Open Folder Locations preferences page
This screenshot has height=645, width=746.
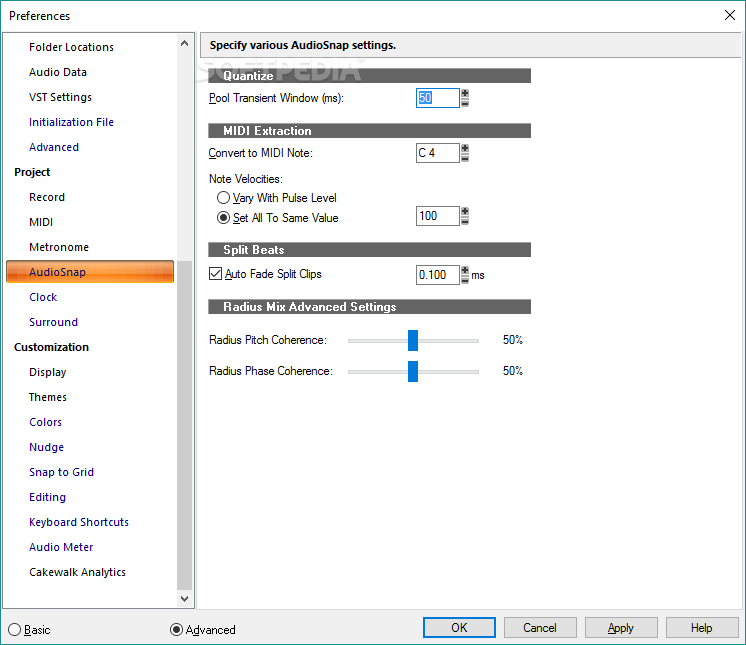(71, 47)
